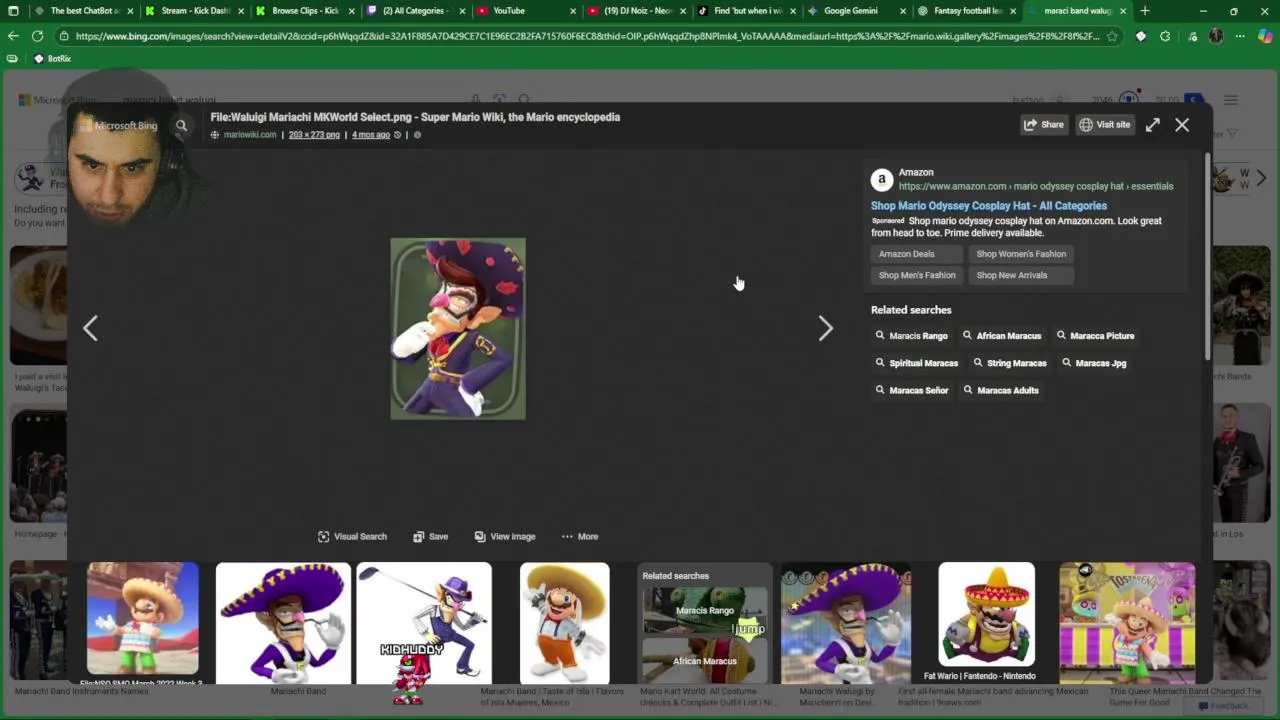Search related Maracas Adults
The width and height of the screenshot is (1280, 720).
pos(1001,390)
